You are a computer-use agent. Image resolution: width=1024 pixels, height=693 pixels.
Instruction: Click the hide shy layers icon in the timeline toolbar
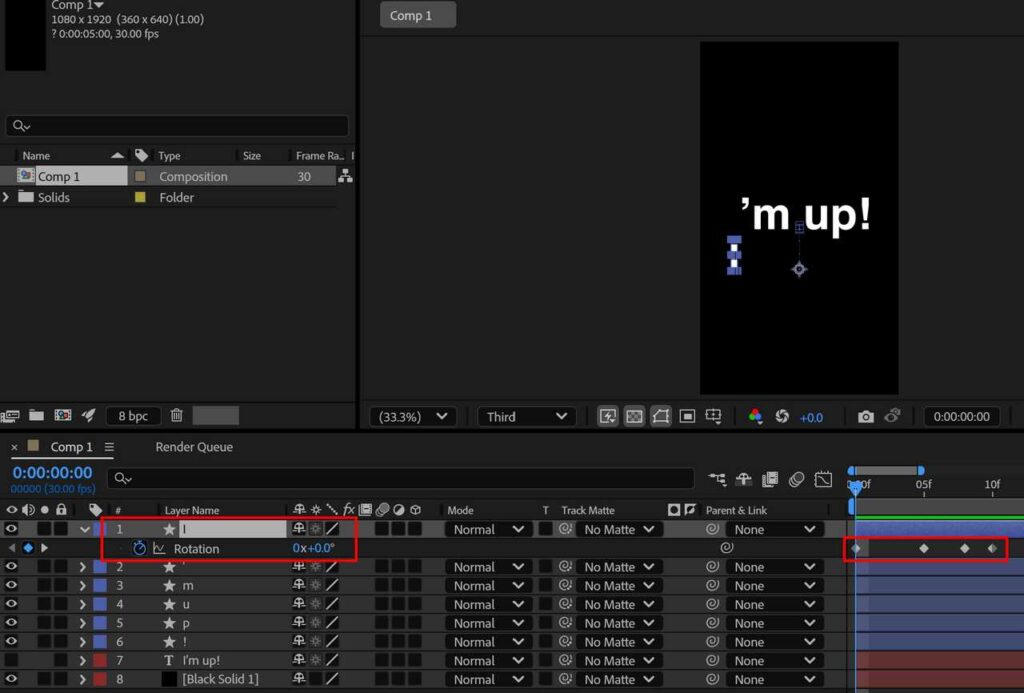pos(743,479)
